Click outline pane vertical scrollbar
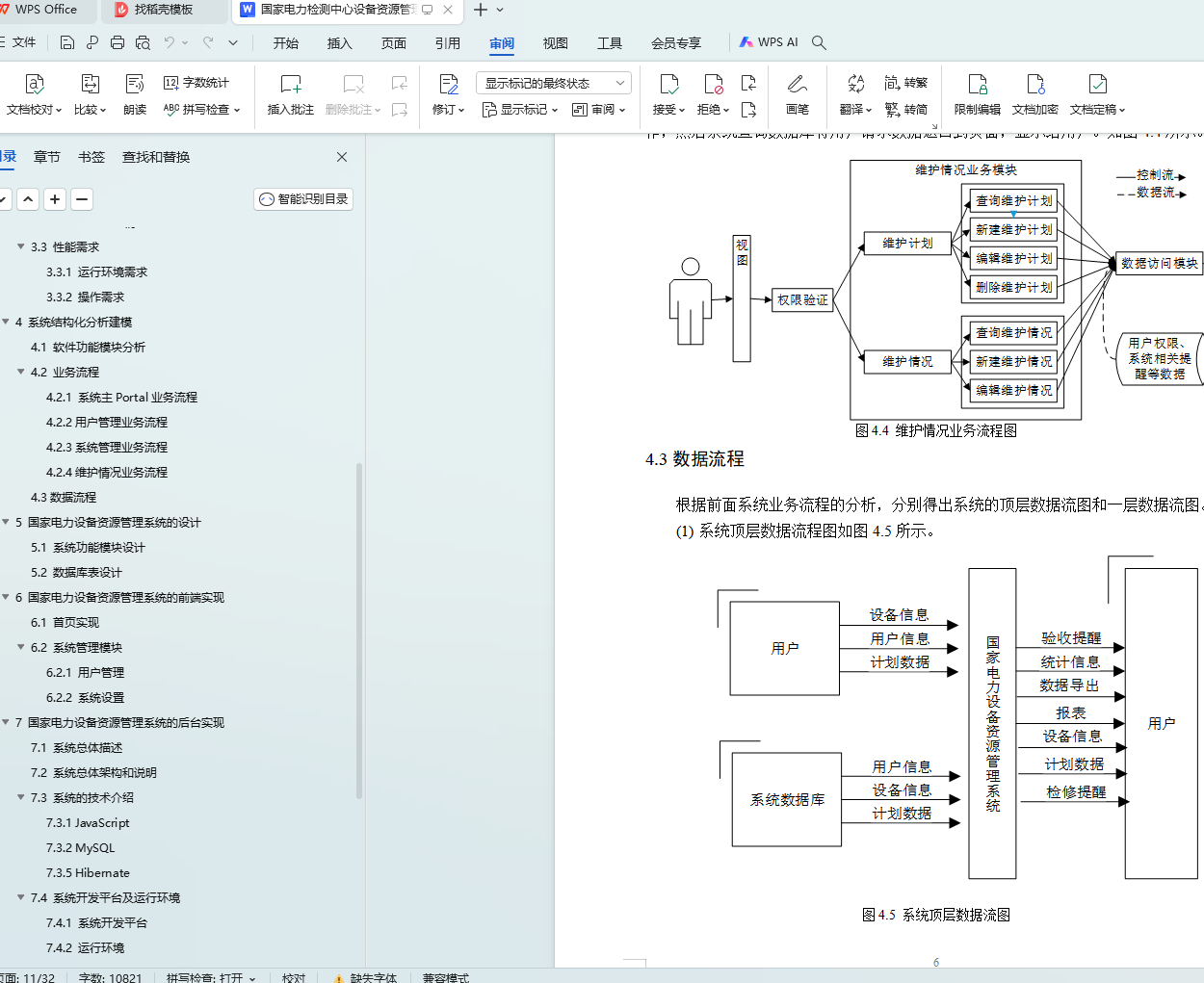The image size is (1204, 983). click(359, 631)
